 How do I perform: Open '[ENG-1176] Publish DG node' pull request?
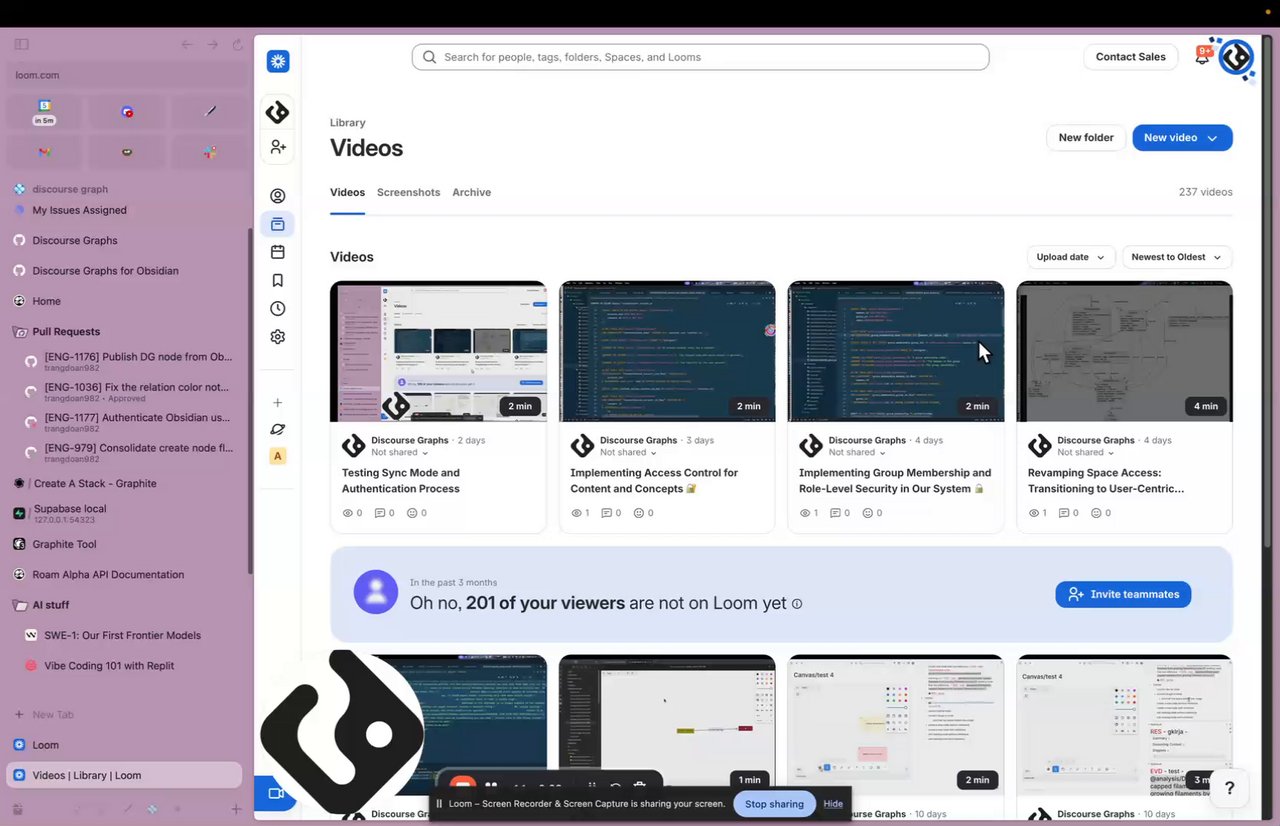point(130,361)
